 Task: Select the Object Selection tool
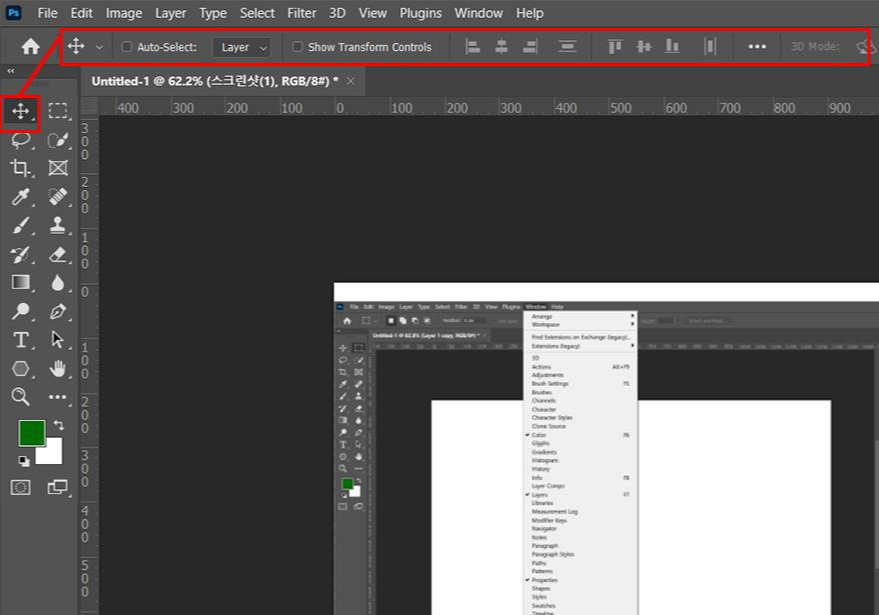point(58,140)
